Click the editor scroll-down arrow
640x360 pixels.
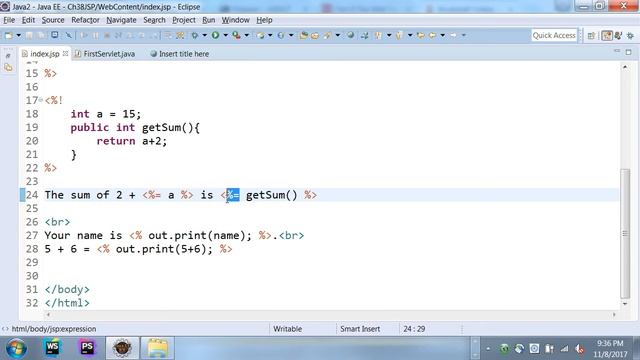(x=625, y=304)
